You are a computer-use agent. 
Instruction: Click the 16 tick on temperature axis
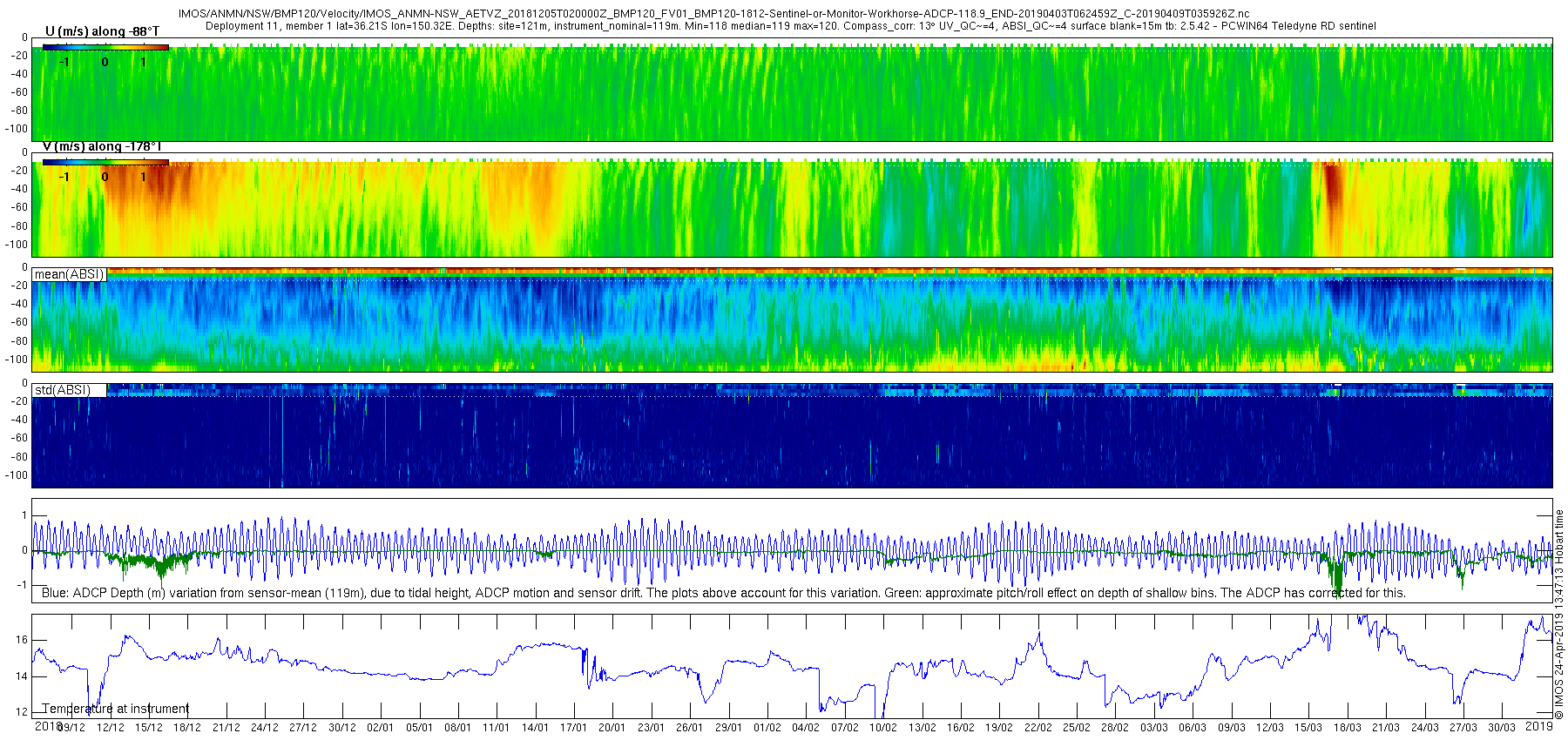point(22,640)
